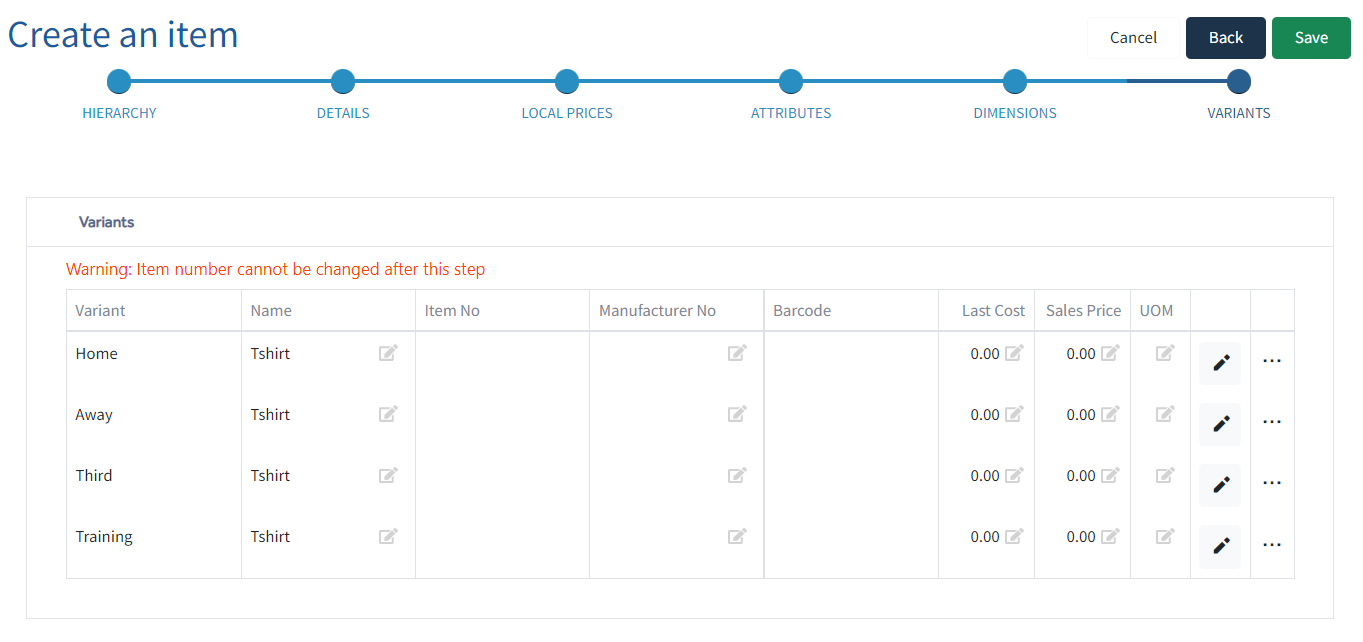Click pencil button in Third row
Viewport: 1363px width, 642px height.
(x=1220, y=485)
